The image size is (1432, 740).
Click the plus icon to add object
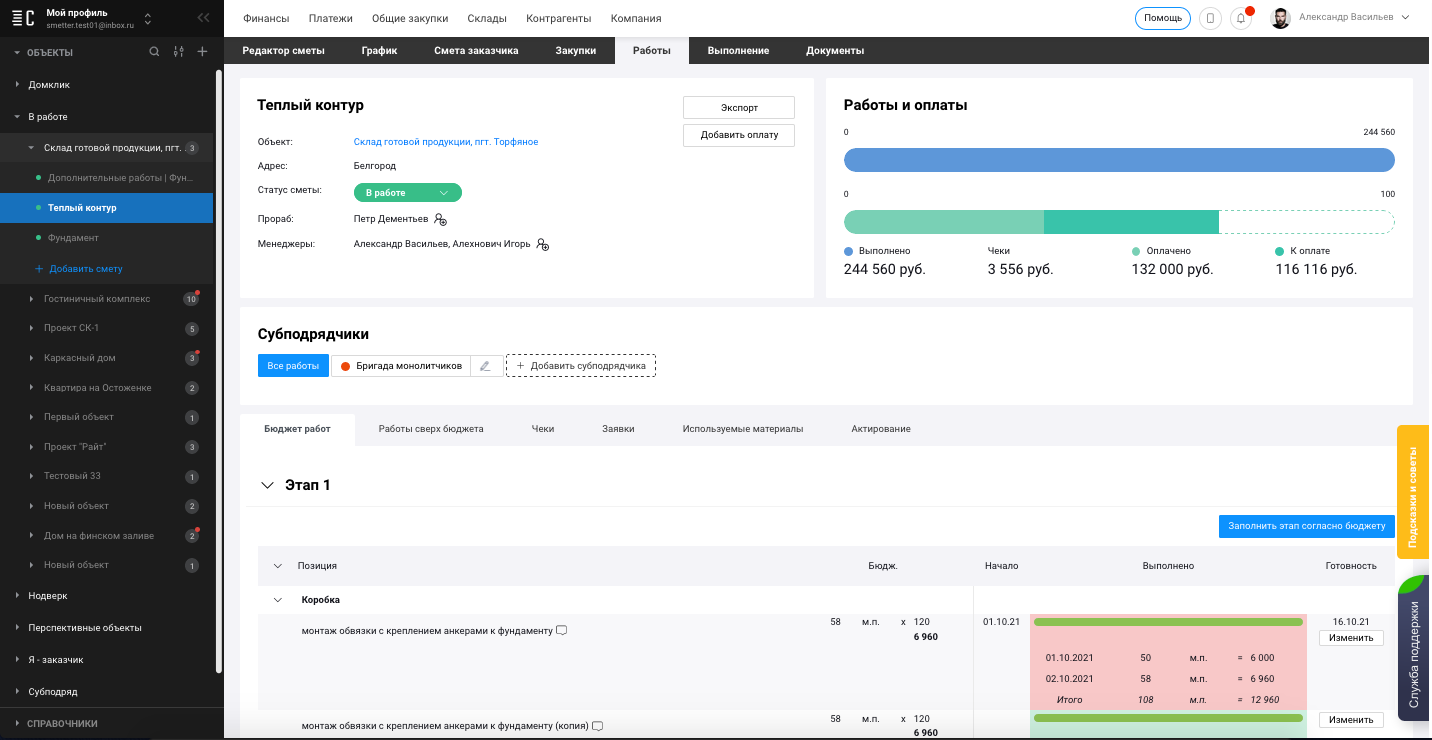202,52
